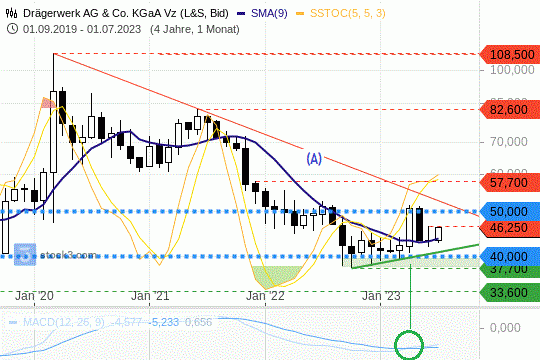Select the SMA(9) legend label
The height and width of the screenshot is (360, 540).
tap(269, 13)
